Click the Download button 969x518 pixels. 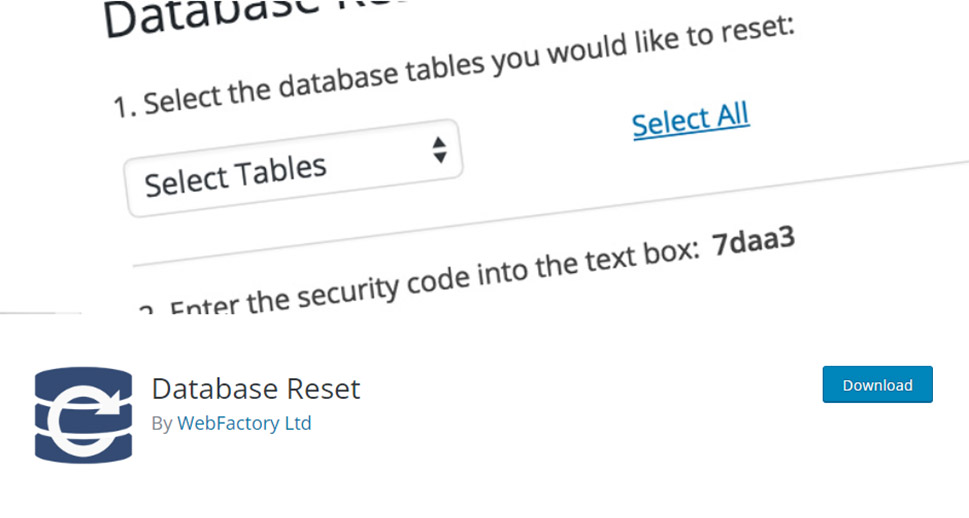(877, 384)
